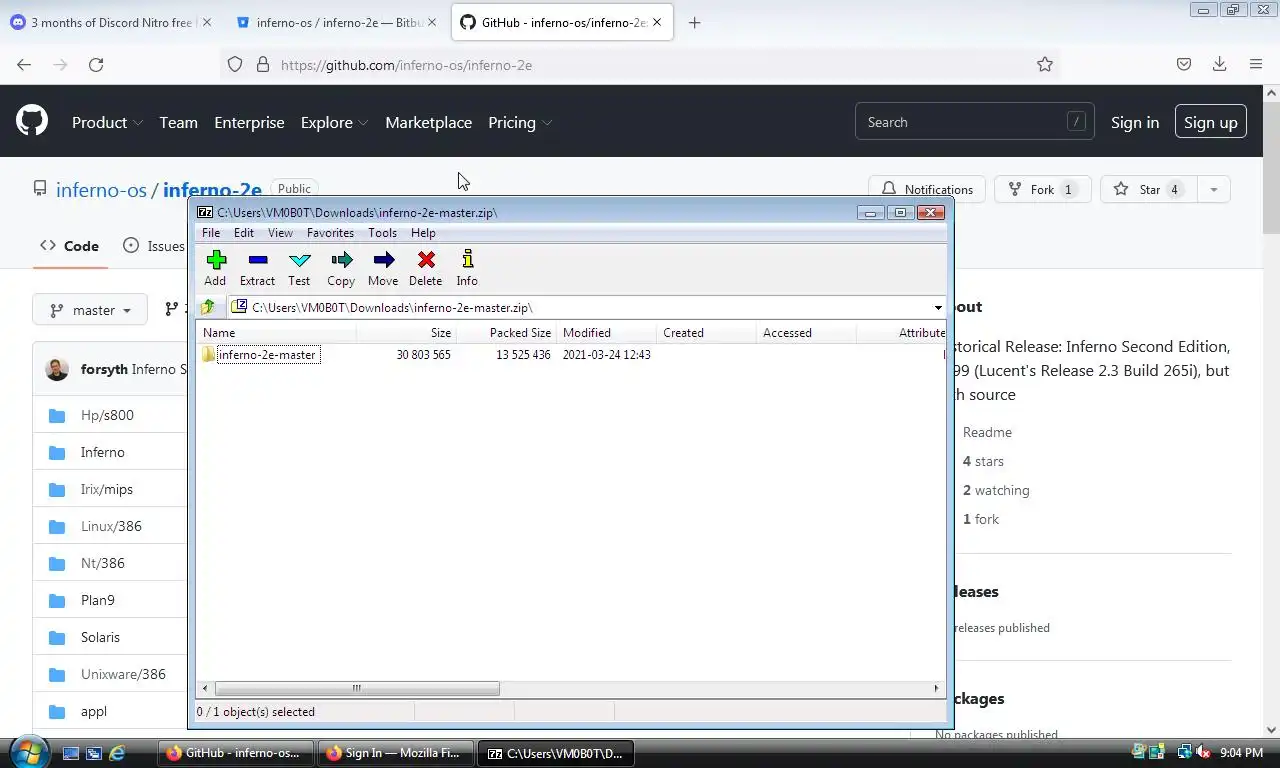Screen dimensions: 1280x768
Task: Open the inferno-os owner link
Action: (x=101, y=190)
